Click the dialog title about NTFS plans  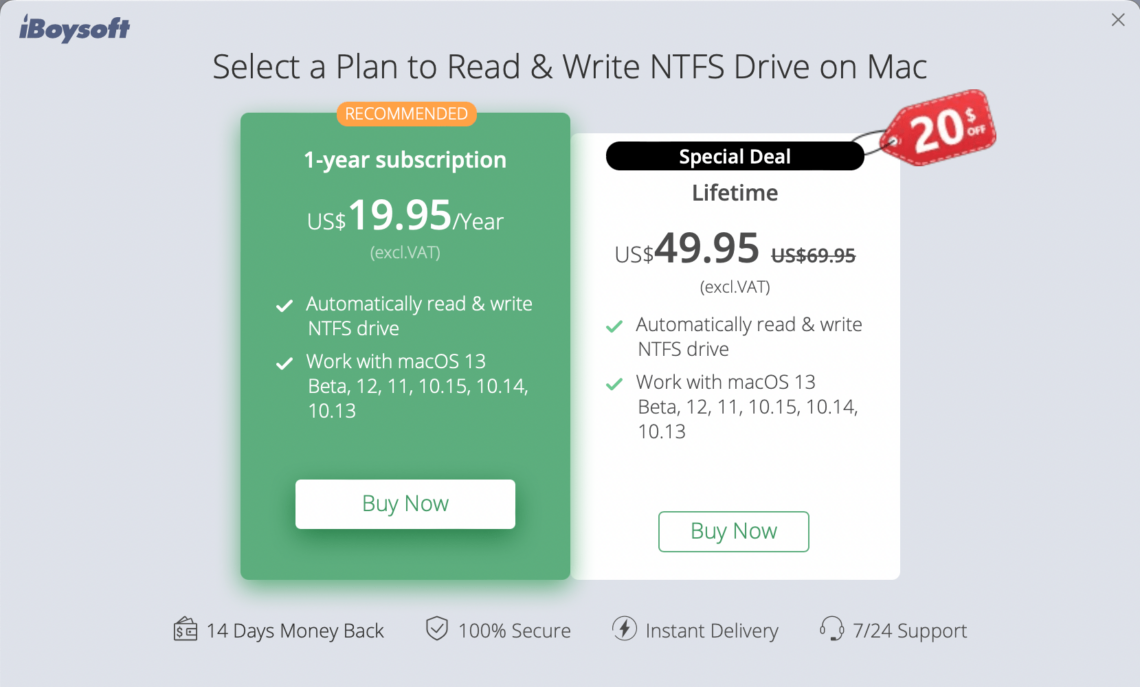point(569,66)
